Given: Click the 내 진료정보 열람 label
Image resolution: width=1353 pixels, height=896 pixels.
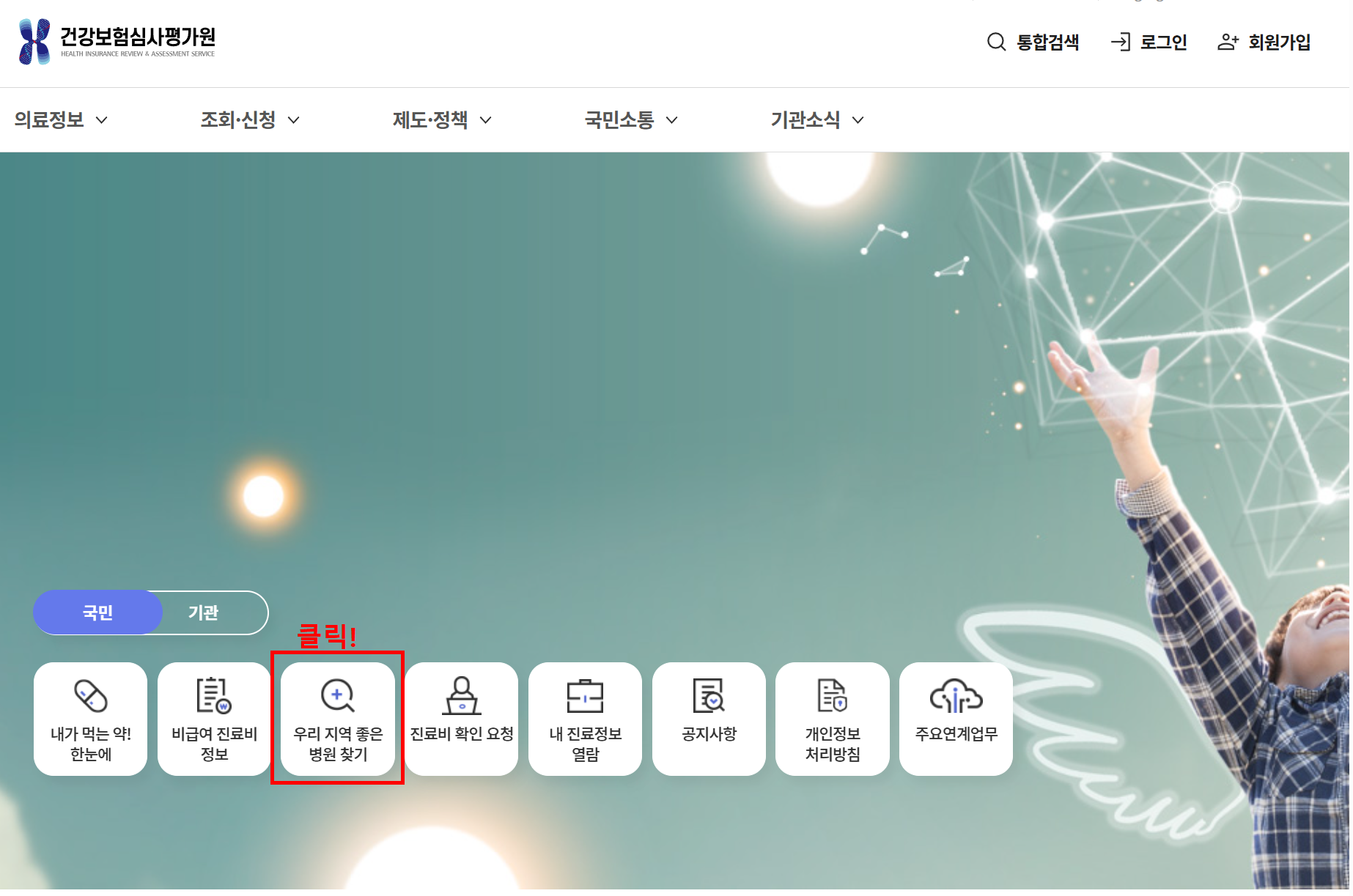Looking at the screenshot, I should (x=585, y=744).
